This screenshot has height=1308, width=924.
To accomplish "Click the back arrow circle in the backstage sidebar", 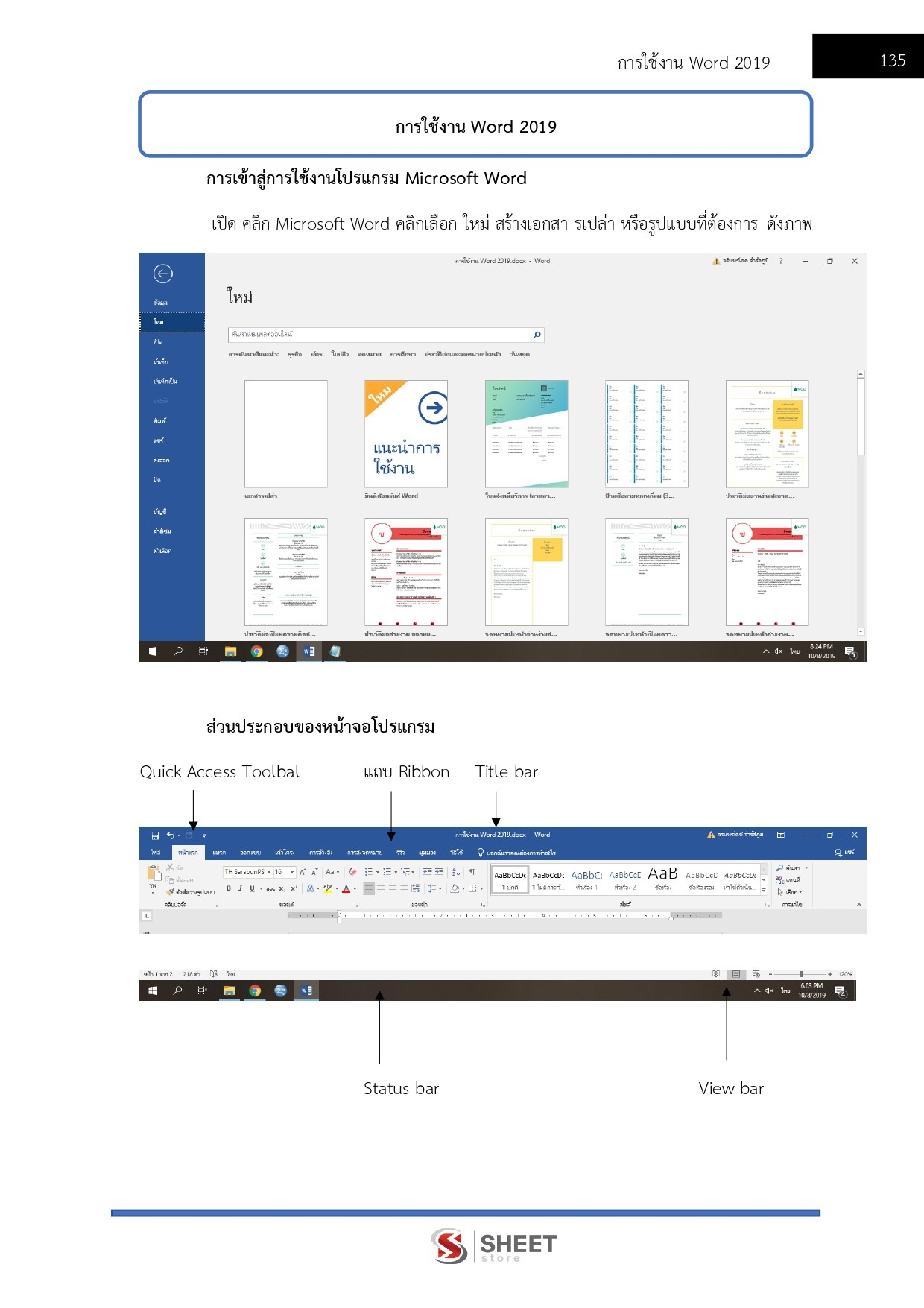I will tap(163, 274).
